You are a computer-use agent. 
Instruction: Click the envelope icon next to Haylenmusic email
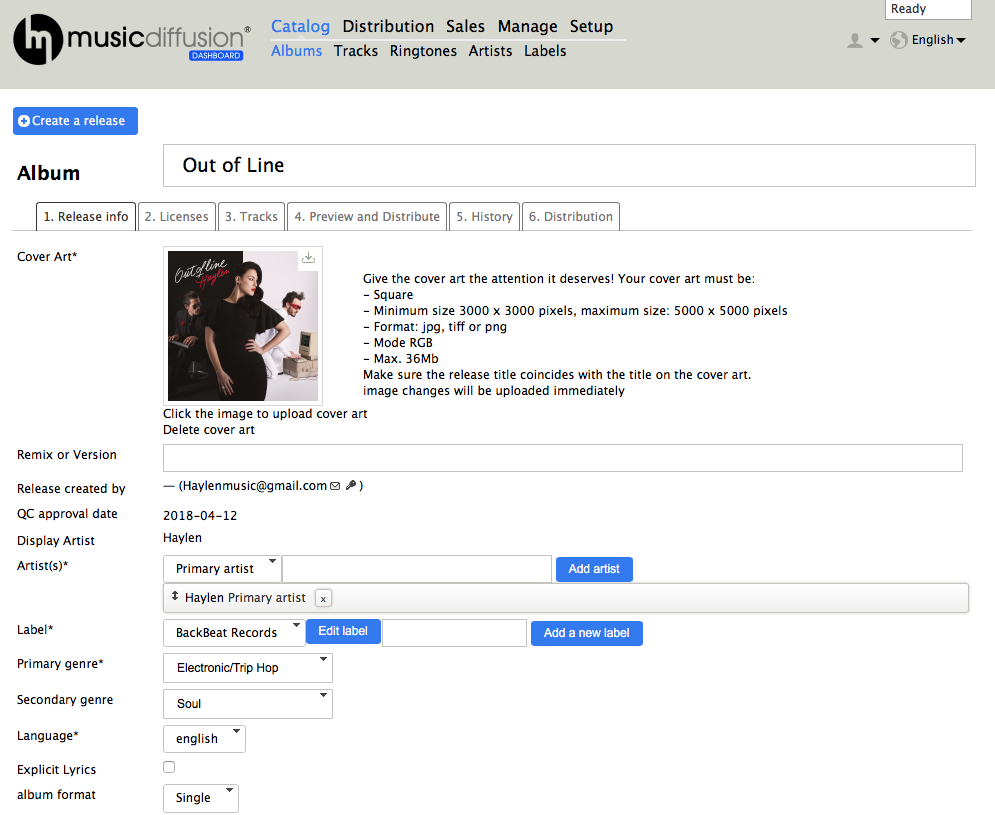click(334, 485)
